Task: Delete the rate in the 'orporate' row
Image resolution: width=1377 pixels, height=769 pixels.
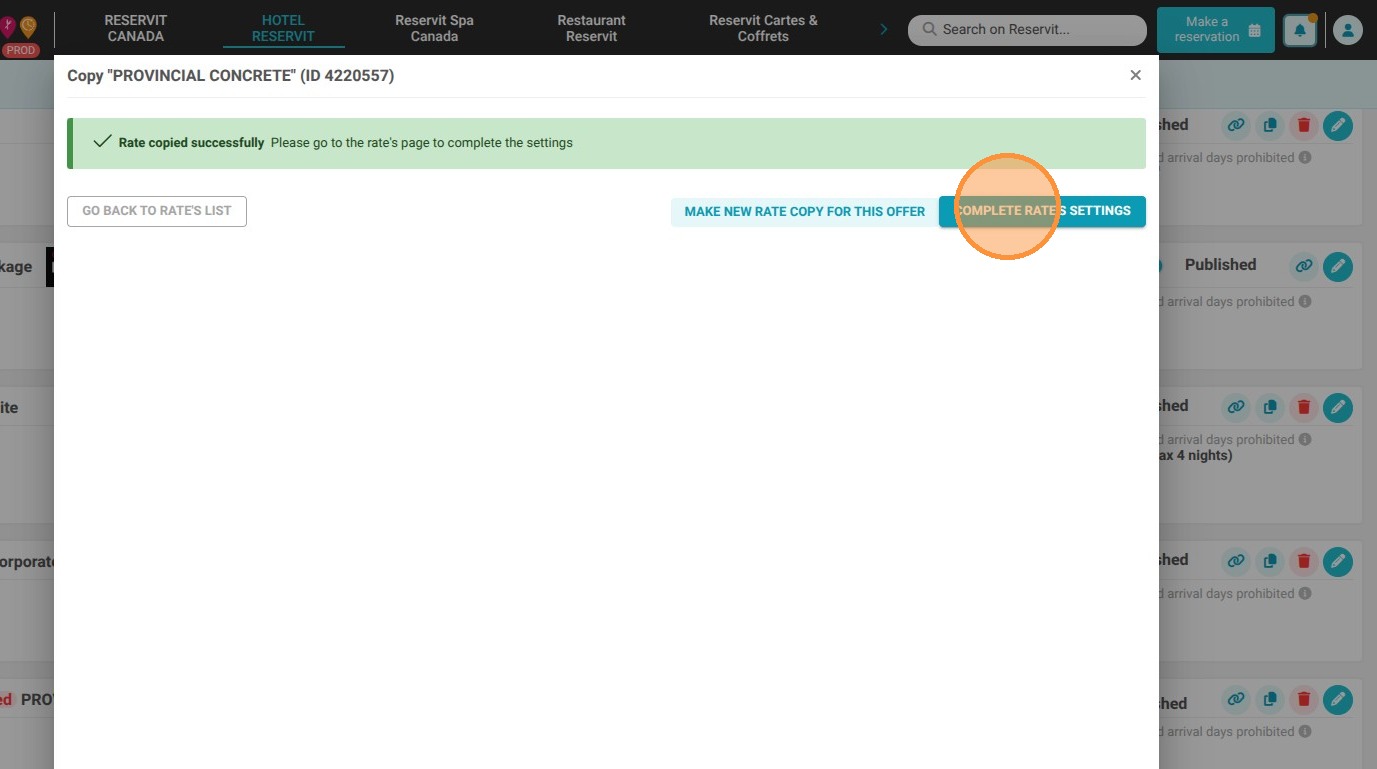Action: tap(1303, 561)
